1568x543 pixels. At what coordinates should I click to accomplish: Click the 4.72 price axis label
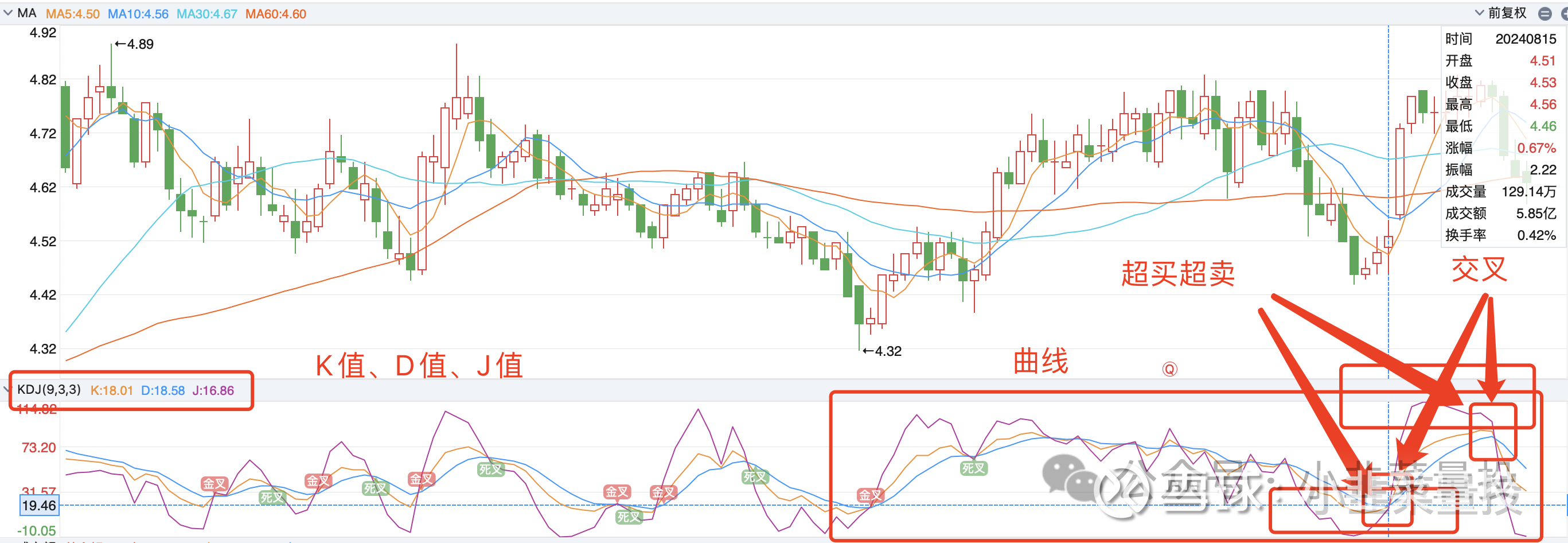pos(42,134)
